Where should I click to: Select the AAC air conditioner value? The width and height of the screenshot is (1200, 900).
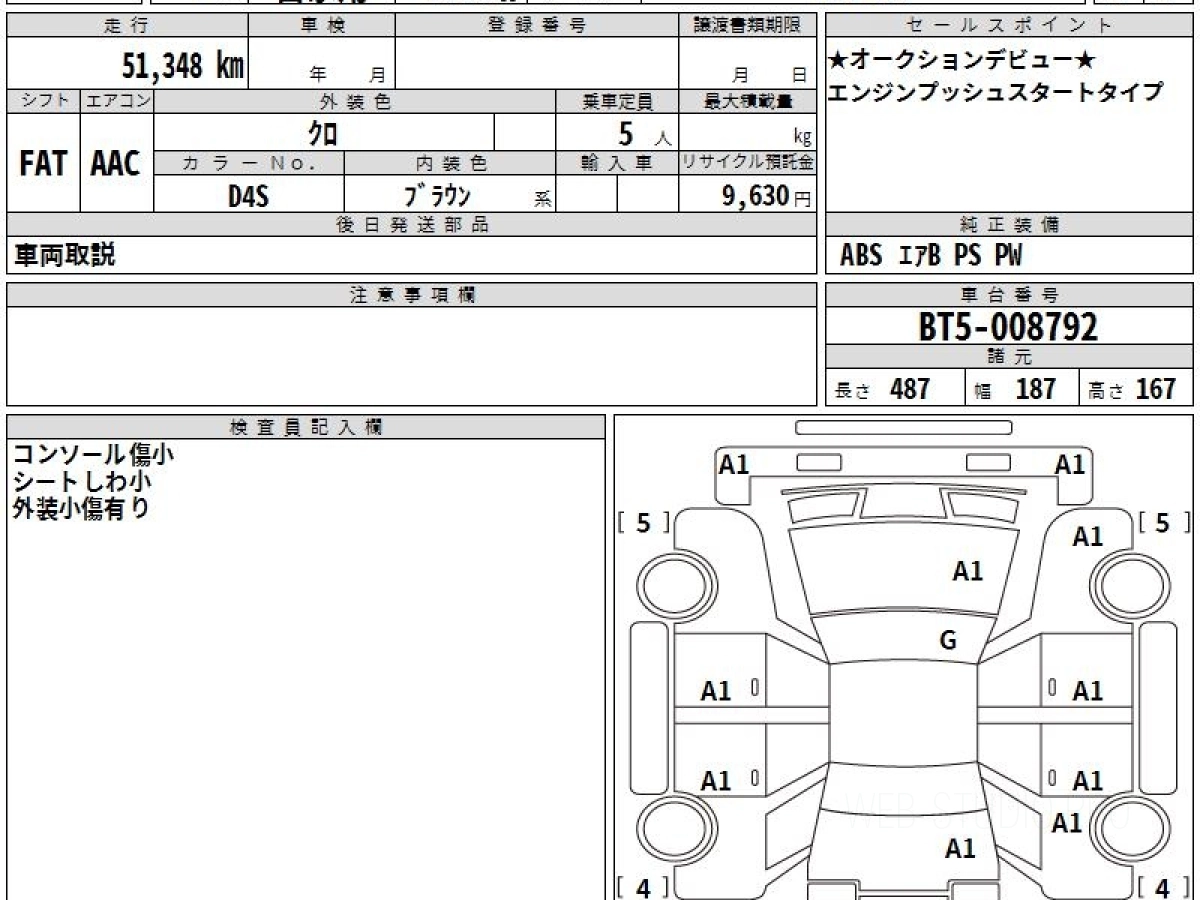[x=116, y=164]
